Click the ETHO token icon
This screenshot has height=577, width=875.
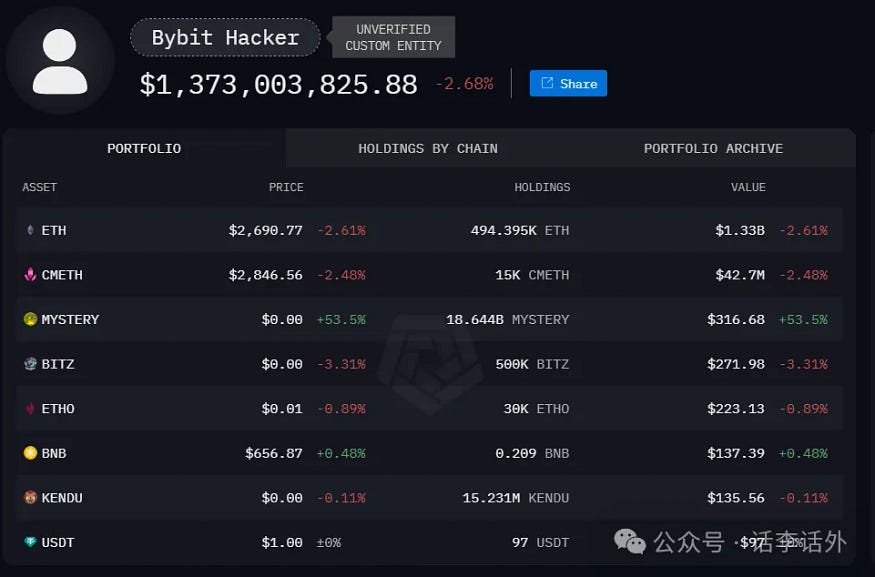30,408
